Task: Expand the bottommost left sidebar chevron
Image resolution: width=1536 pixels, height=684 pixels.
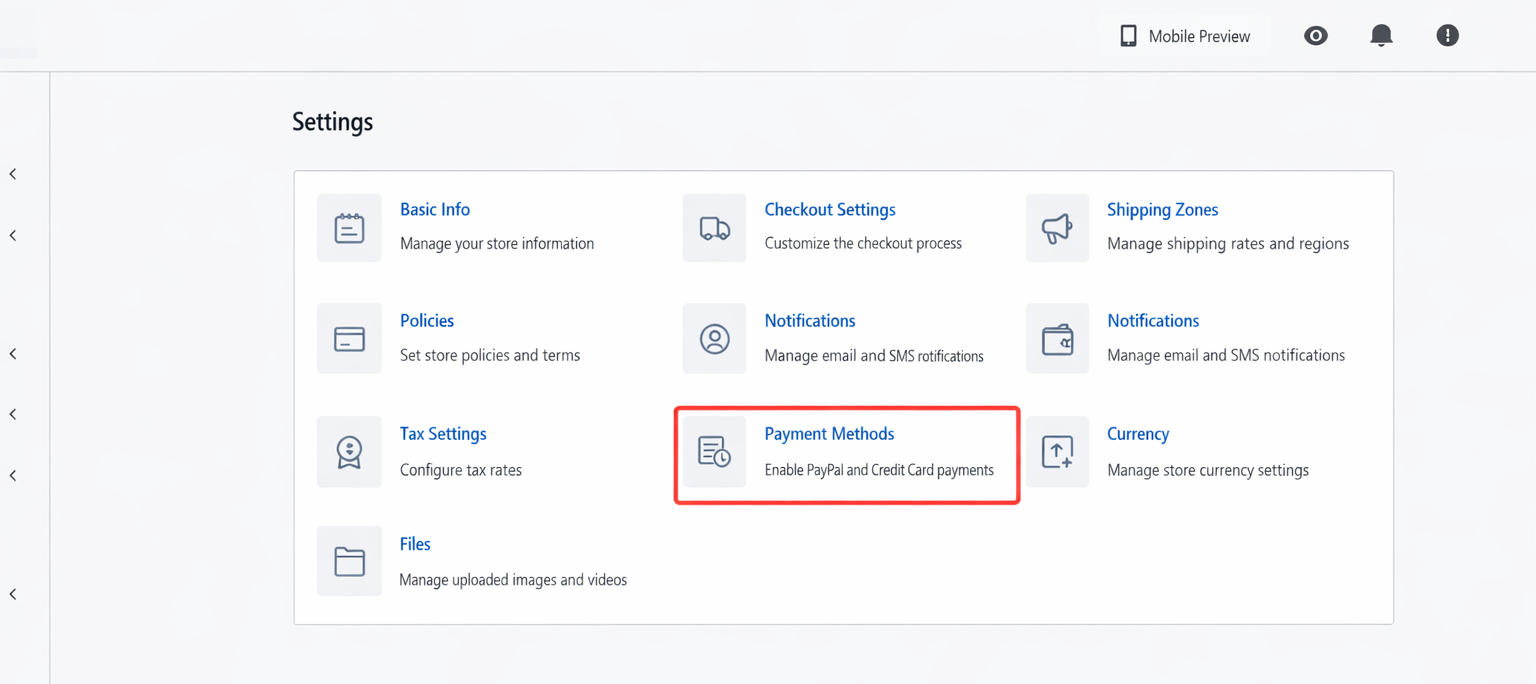Action: click(x=13, y=594)
